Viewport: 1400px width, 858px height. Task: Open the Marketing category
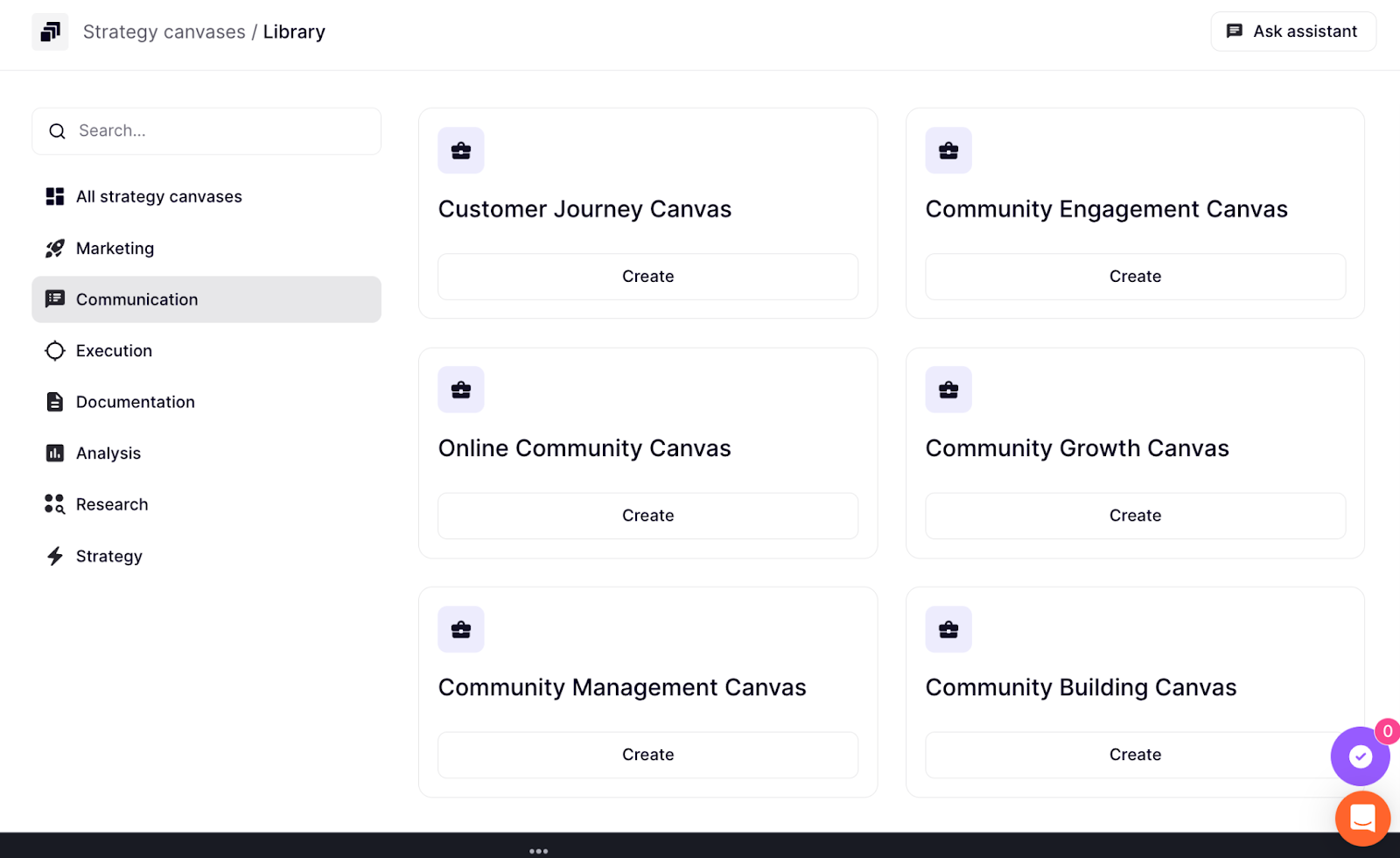pyautogui.click(x=115, y=249)
